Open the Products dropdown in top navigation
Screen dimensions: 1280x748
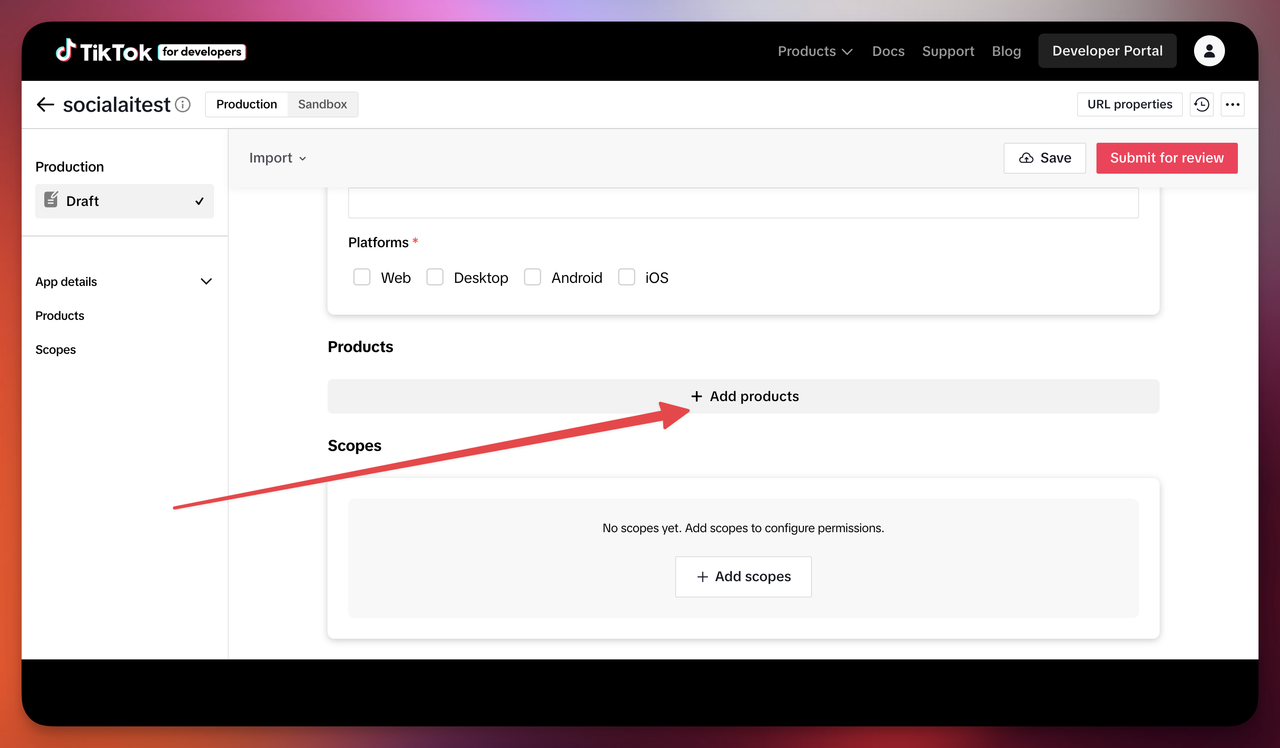coord(815,51)
